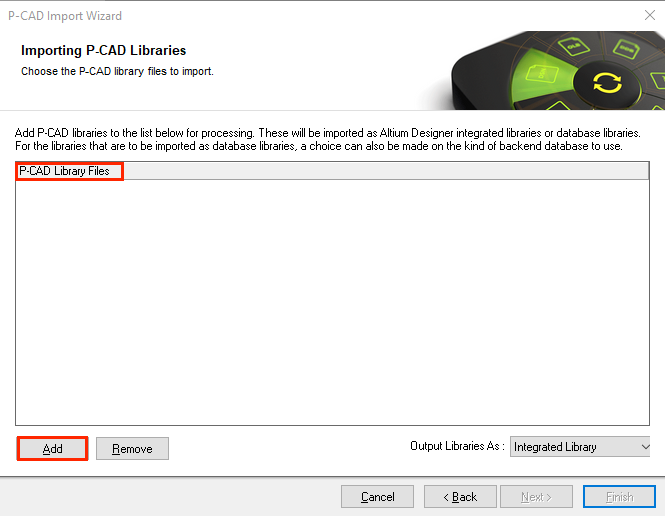
Task: Open the Output Libraries As dropdown arrow
Action: tap(645, 447)
